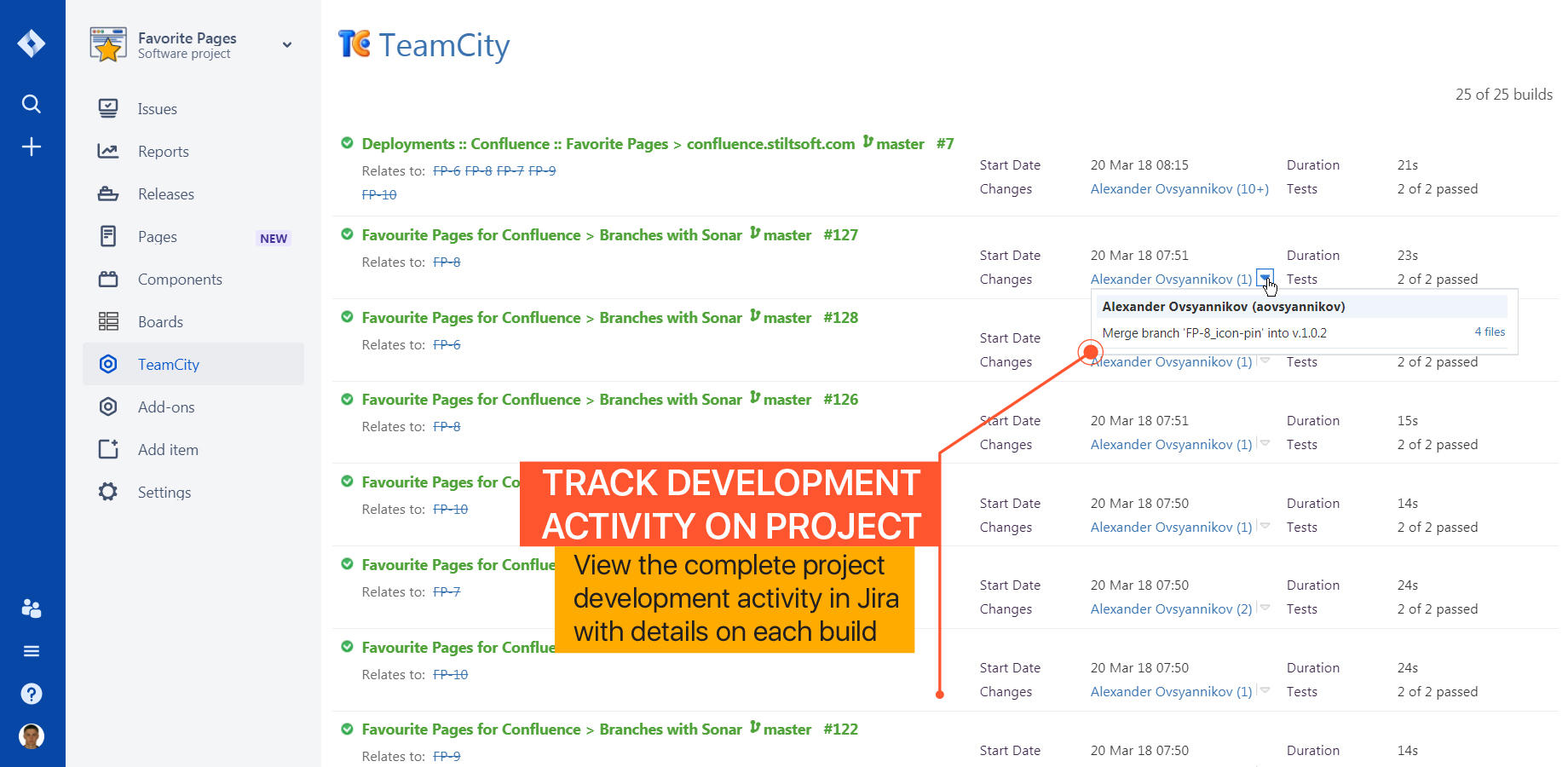Open issue FP-7 link in builds list

tap(447, 592)
